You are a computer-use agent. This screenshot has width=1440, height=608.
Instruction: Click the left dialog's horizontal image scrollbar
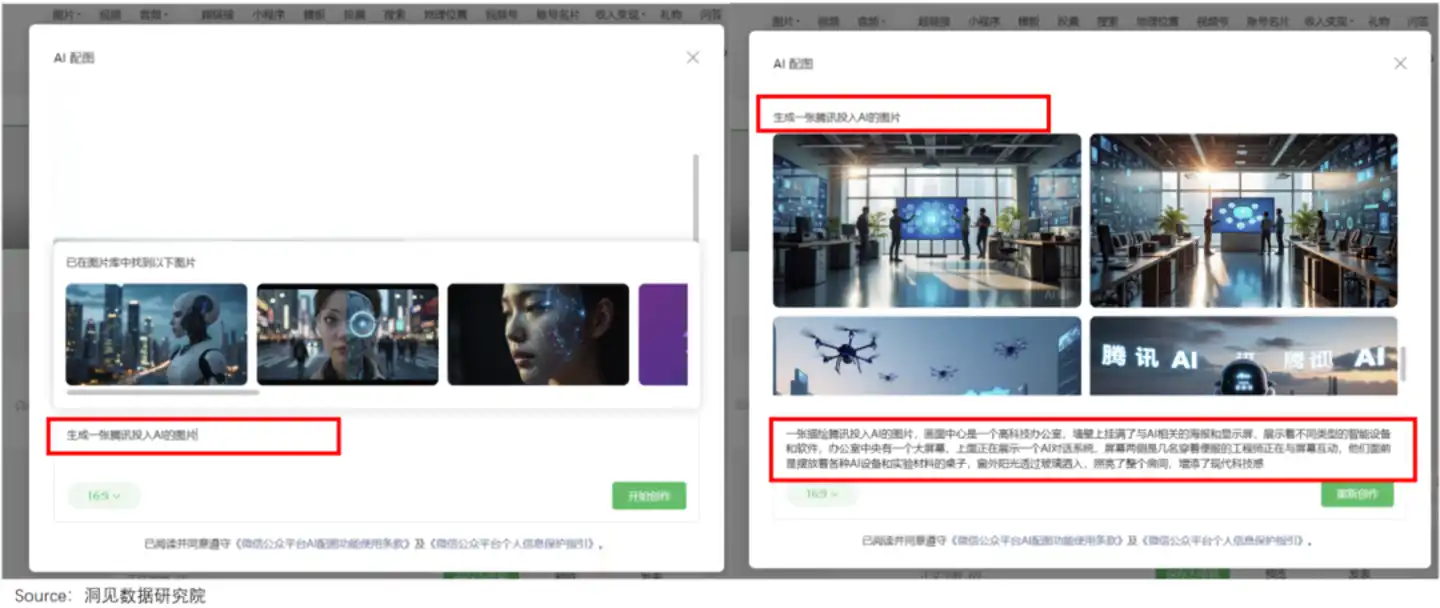pos(162,393)
